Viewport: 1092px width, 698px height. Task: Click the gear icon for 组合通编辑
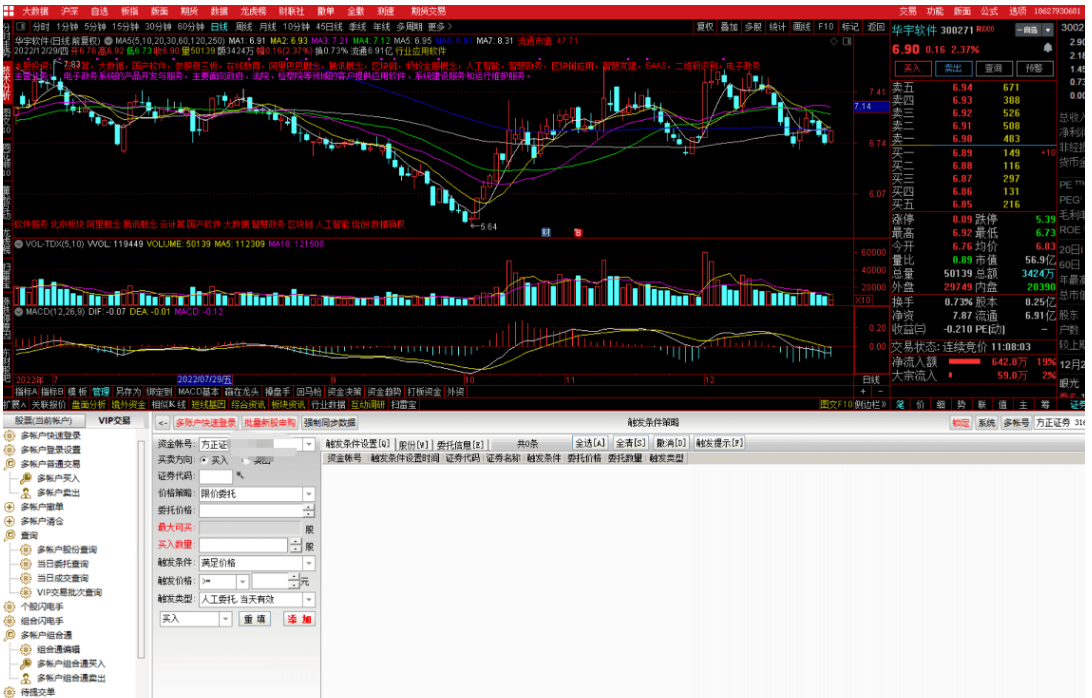(26, 649)
